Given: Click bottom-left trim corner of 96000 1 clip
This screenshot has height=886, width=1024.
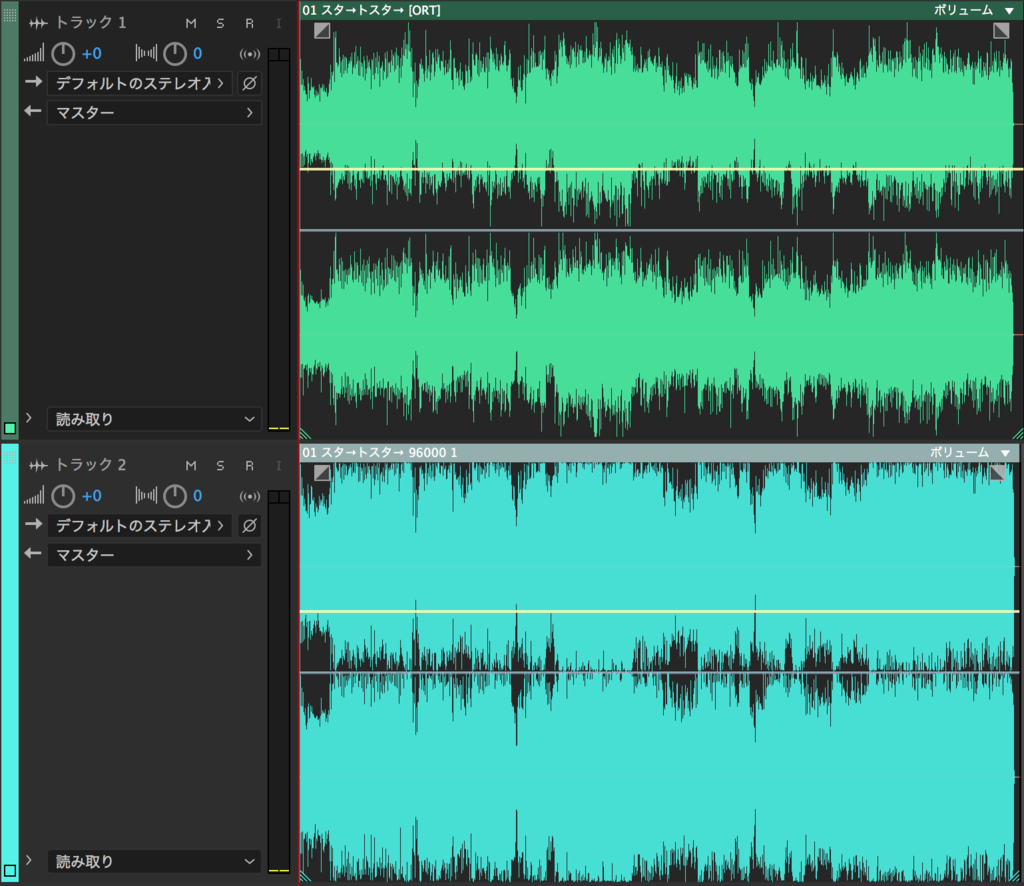Looking at the screenshot, I should (x=305, y=876).
